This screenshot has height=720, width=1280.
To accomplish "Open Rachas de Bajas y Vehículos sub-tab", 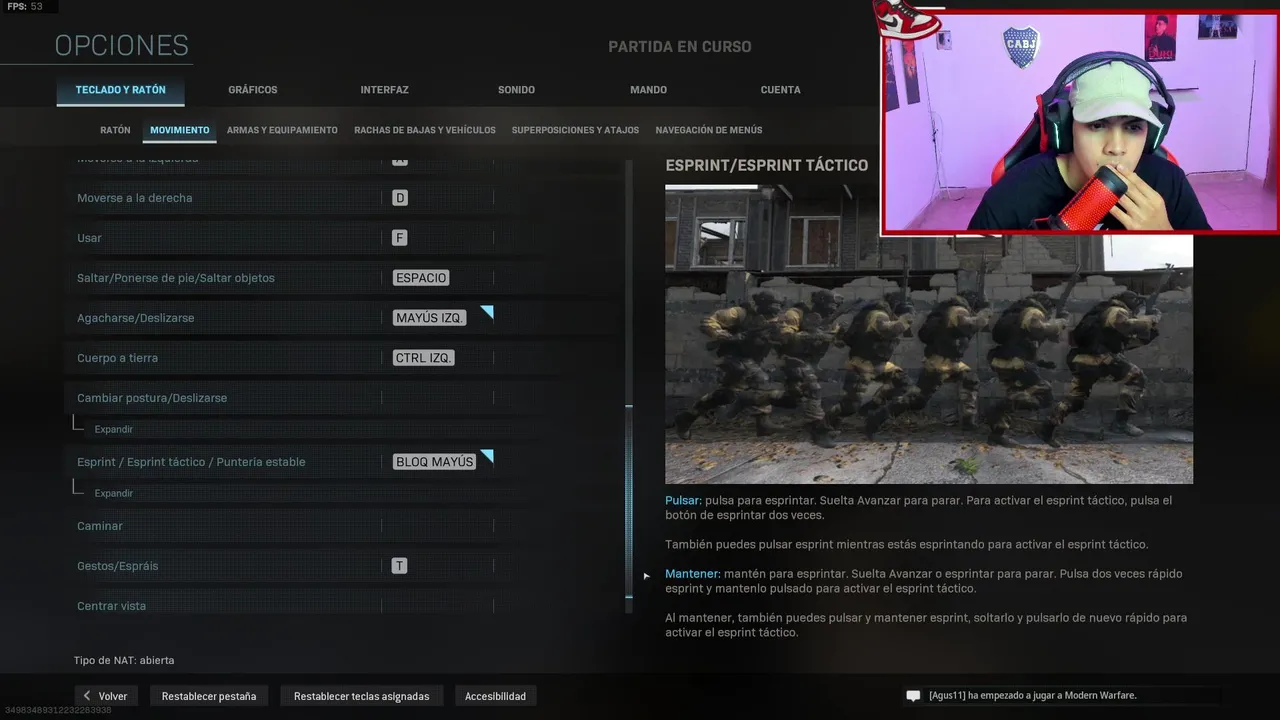I will 425,130.
